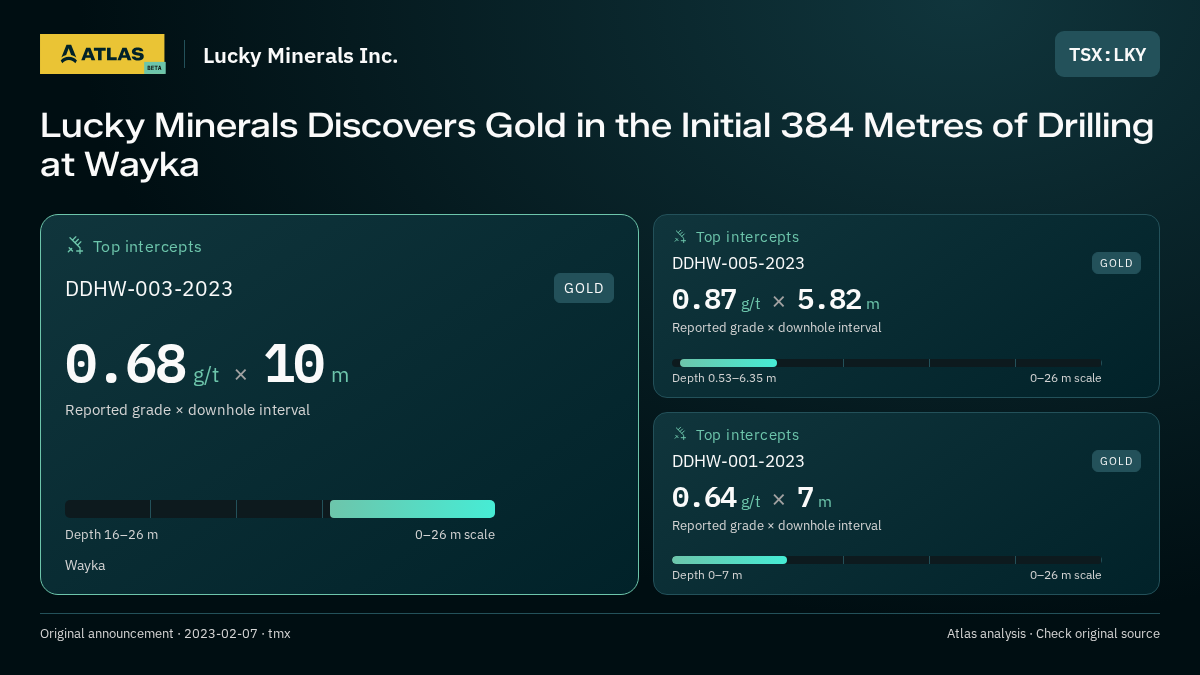Click the 'Depth 16–26 m' label
This screenshot has height=675, width=1200.
111,534
